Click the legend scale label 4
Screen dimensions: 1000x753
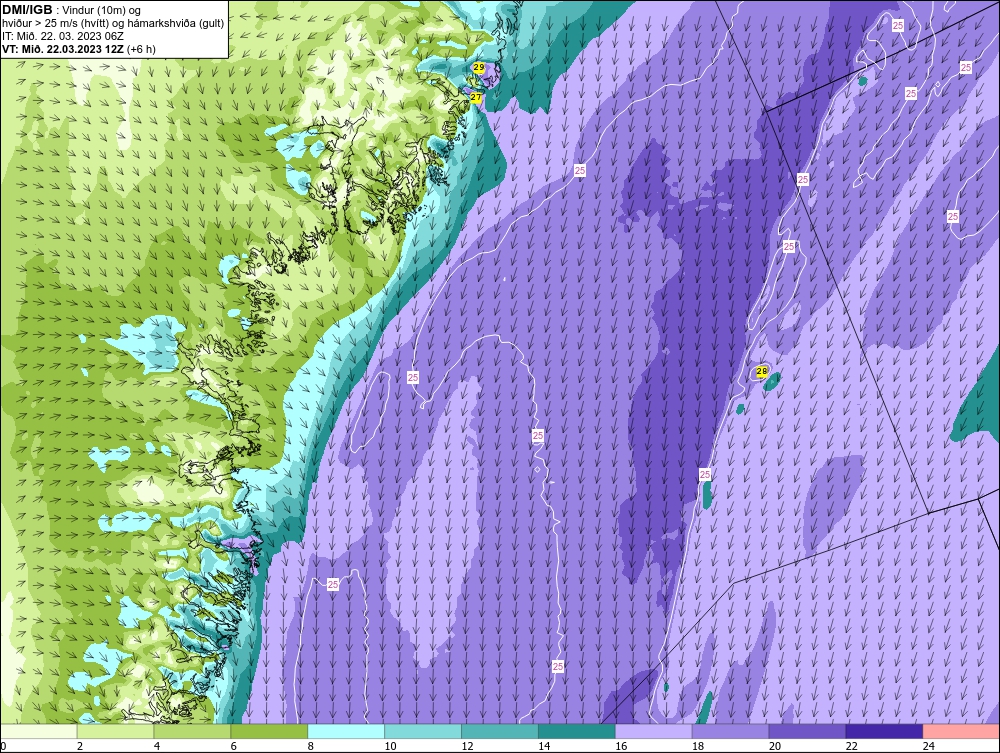coord(157,746)
